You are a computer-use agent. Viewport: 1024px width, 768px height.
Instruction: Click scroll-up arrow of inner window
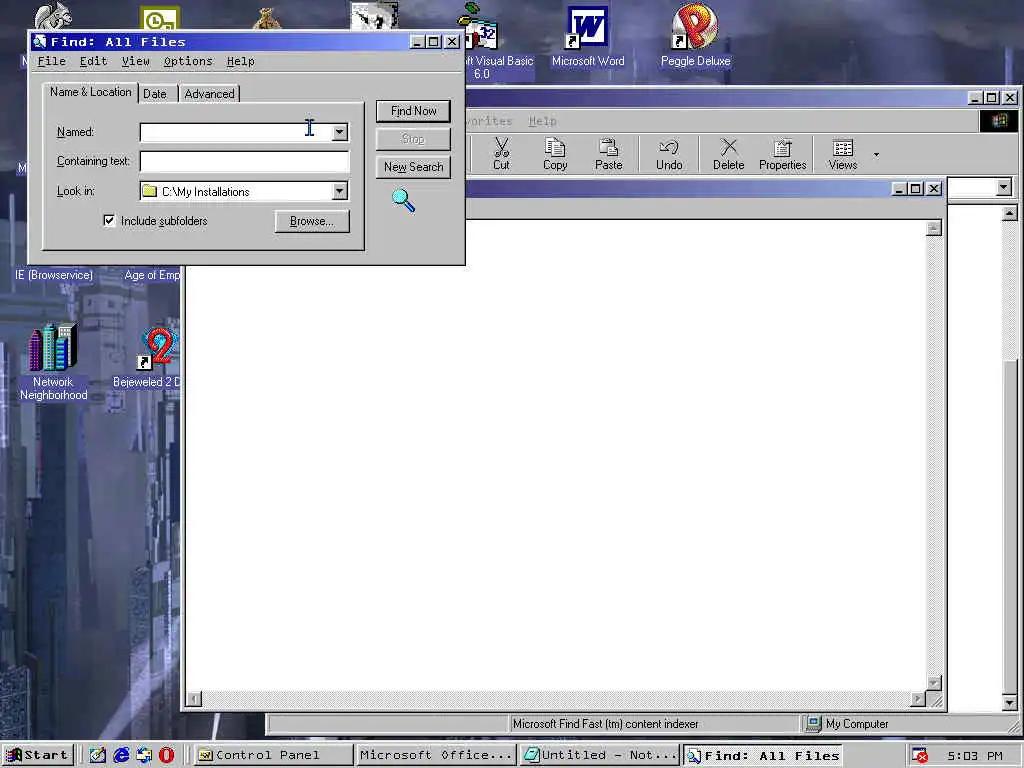pos(934,228)
